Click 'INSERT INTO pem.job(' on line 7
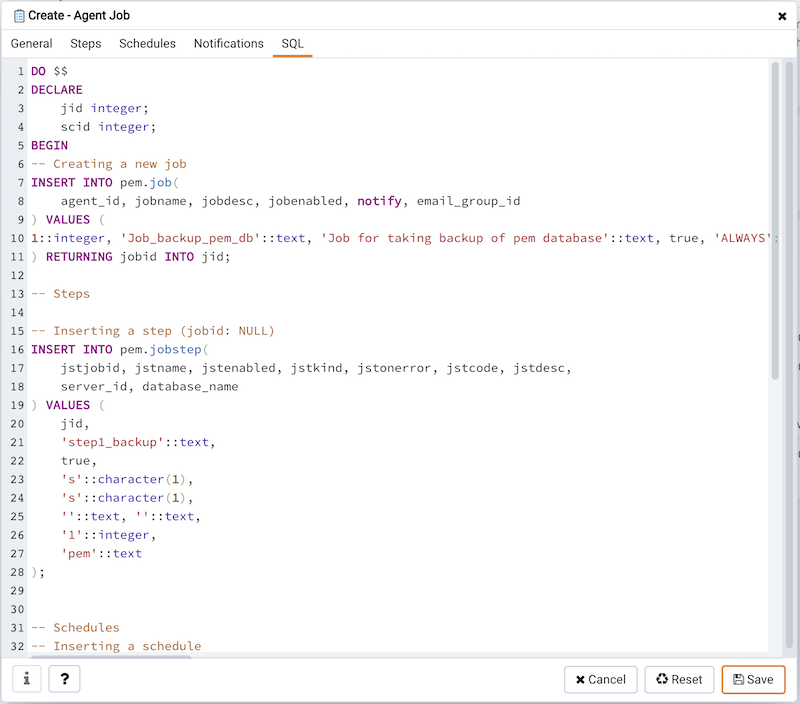This screenshot has height=704, width=800. 105,182
